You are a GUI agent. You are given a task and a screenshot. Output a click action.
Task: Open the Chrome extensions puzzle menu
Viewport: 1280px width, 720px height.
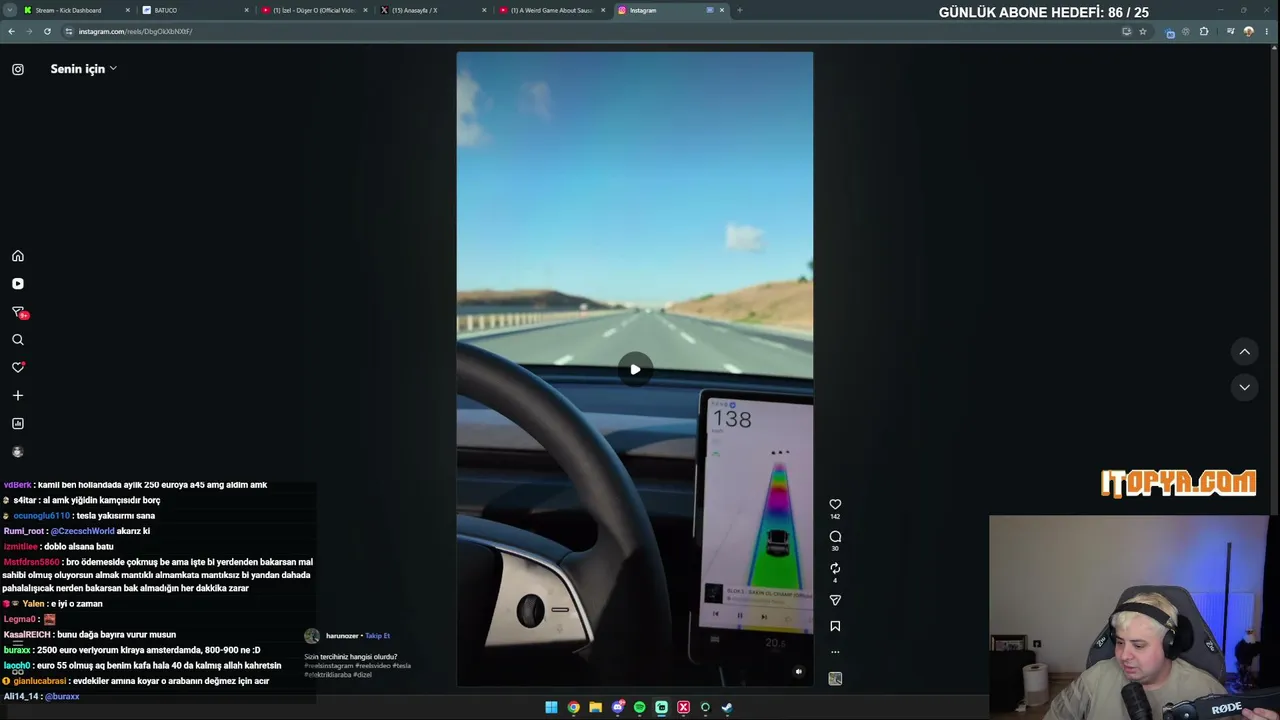[x=1204, y=31]
